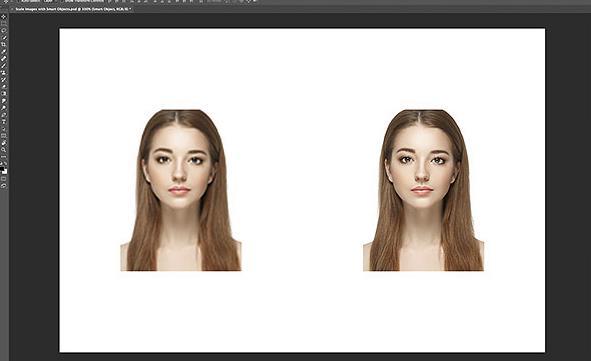The height and width of the screenshot is (361, 591).
Task: Select the Spot Healing Brush tool
Action: click(x=4, y=58)
